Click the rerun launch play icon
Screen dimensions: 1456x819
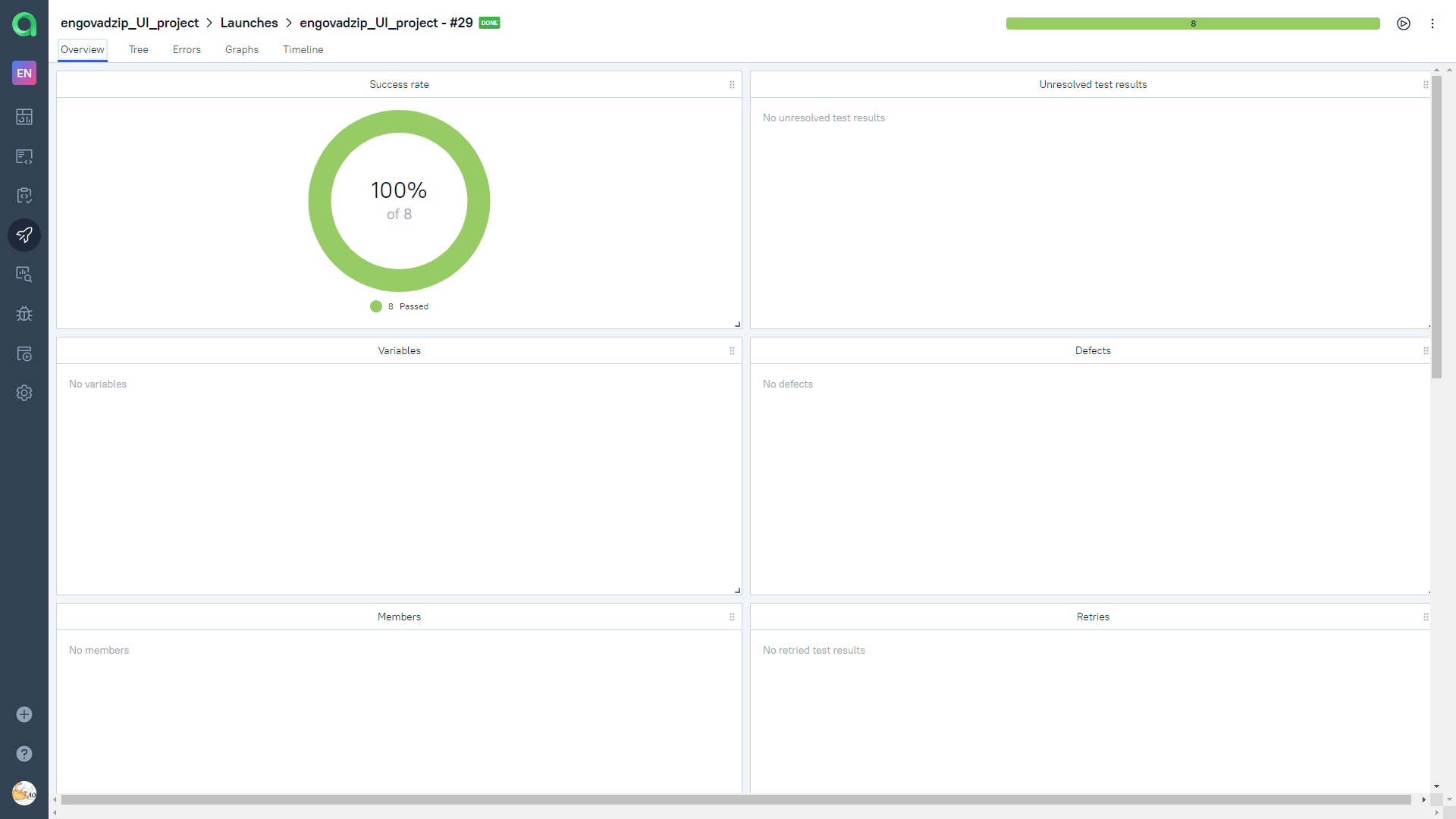[1404, 24]
